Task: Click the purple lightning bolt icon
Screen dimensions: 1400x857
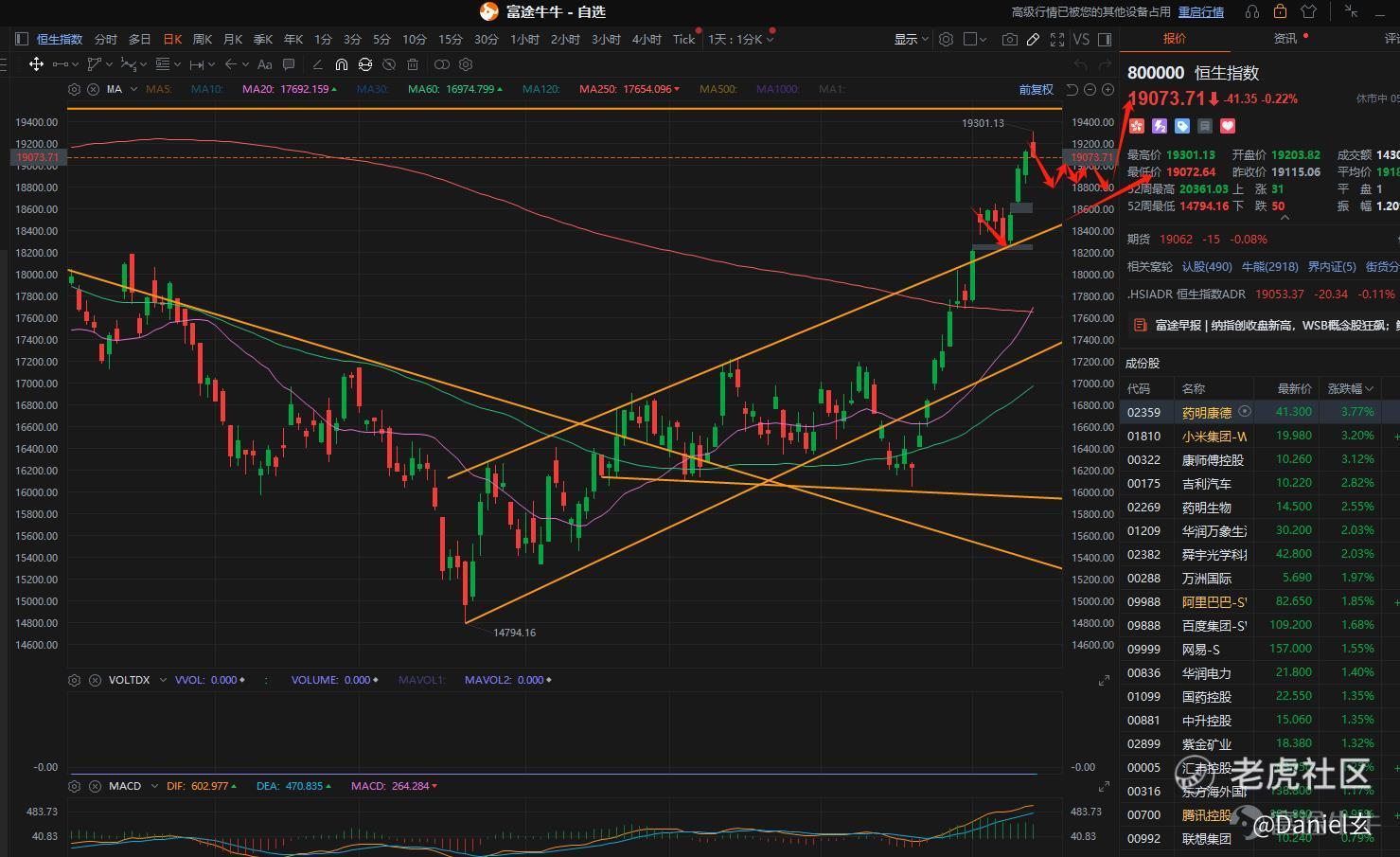Action: (1160, 126)
